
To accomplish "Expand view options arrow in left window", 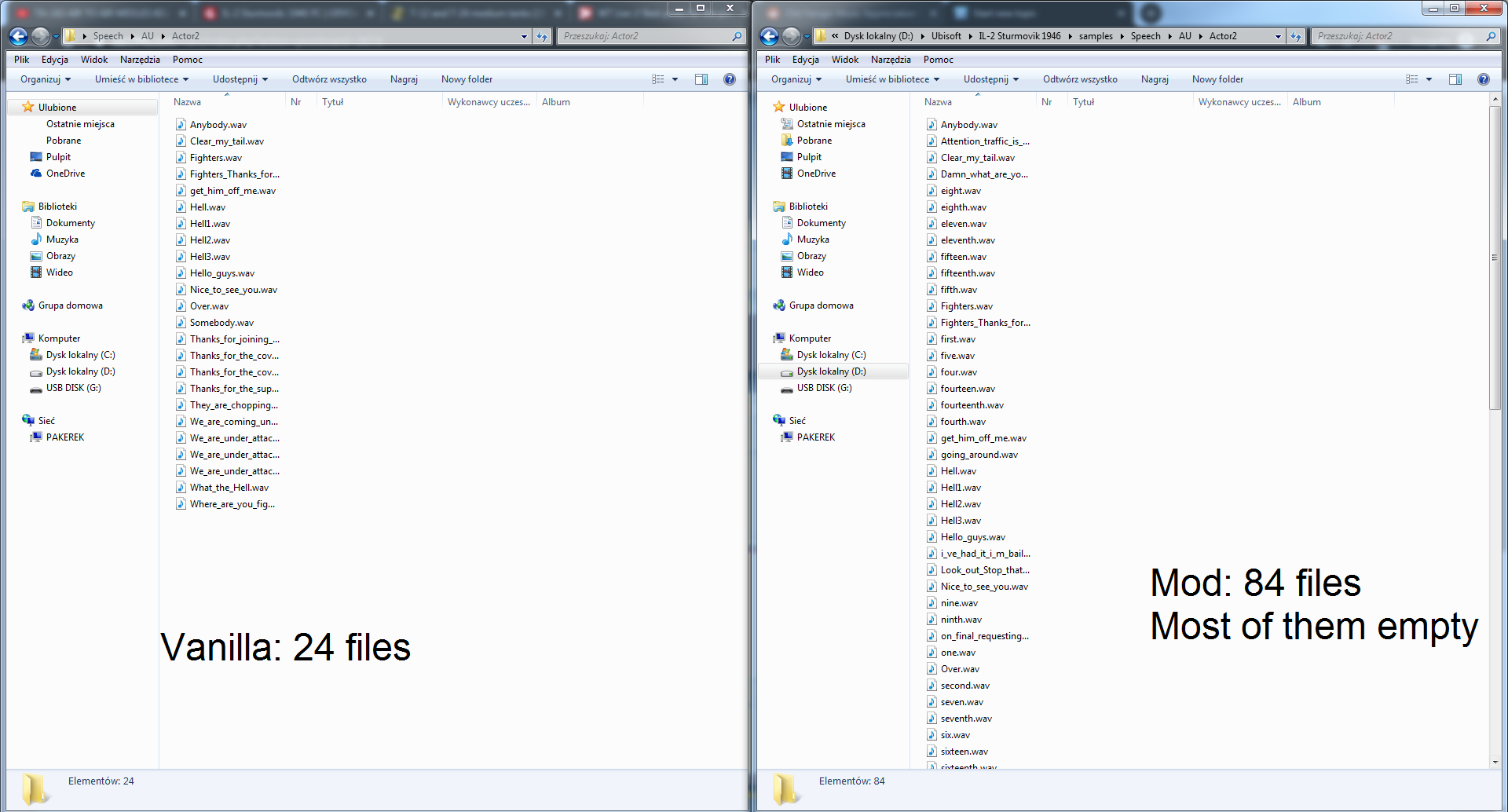I will (x=675, y=79).
